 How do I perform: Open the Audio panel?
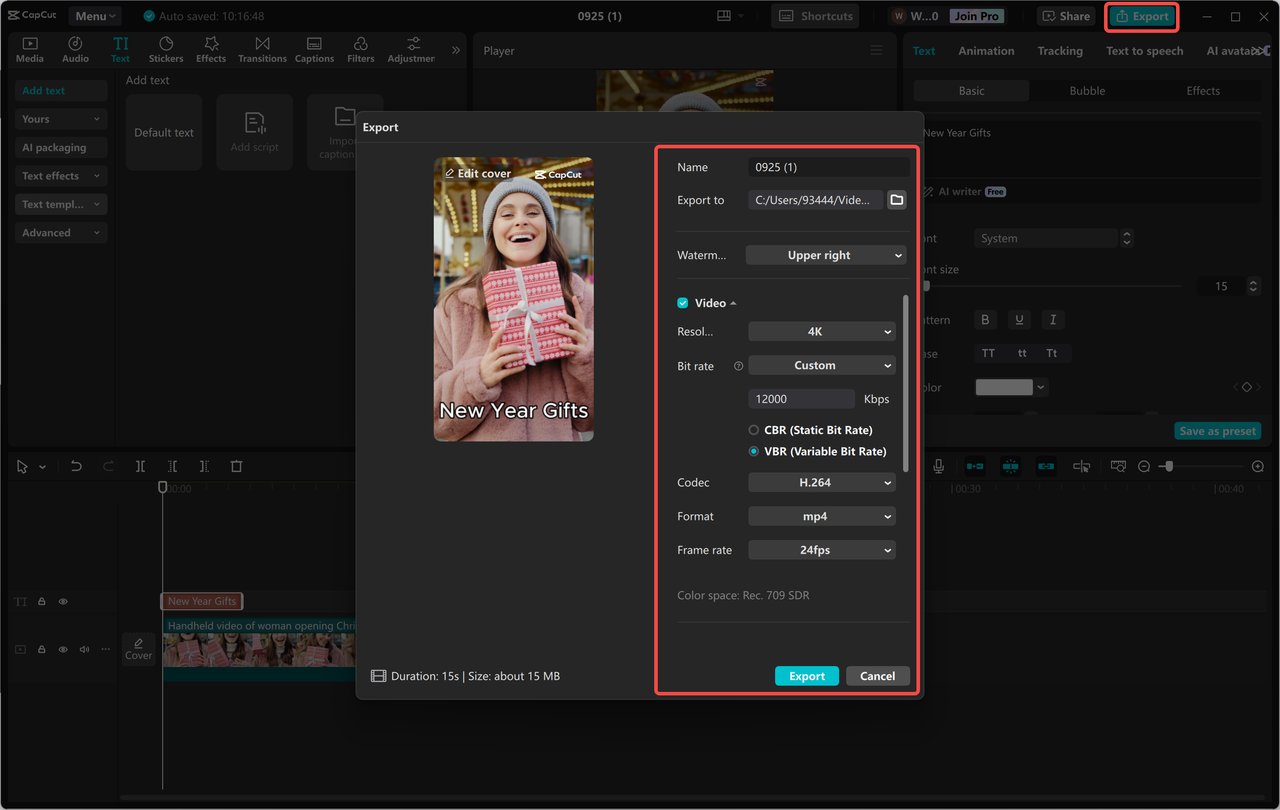coord(75,48)
